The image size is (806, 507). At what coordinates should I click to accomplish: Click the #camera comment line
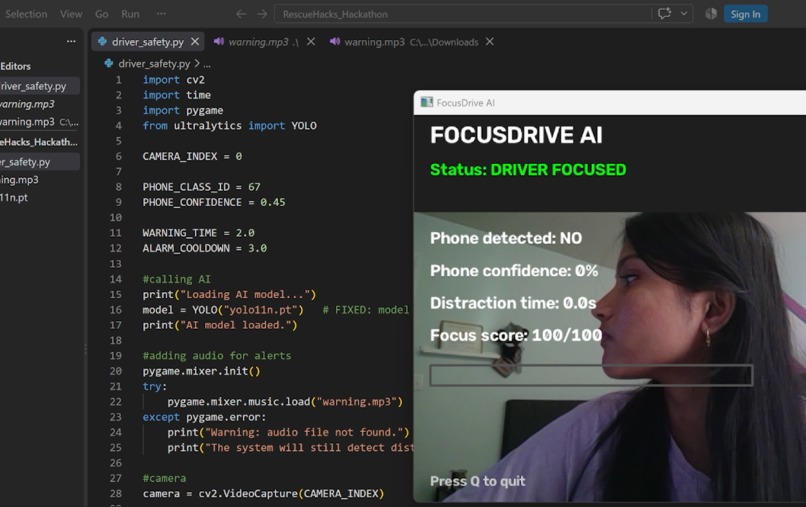point(164,478)
